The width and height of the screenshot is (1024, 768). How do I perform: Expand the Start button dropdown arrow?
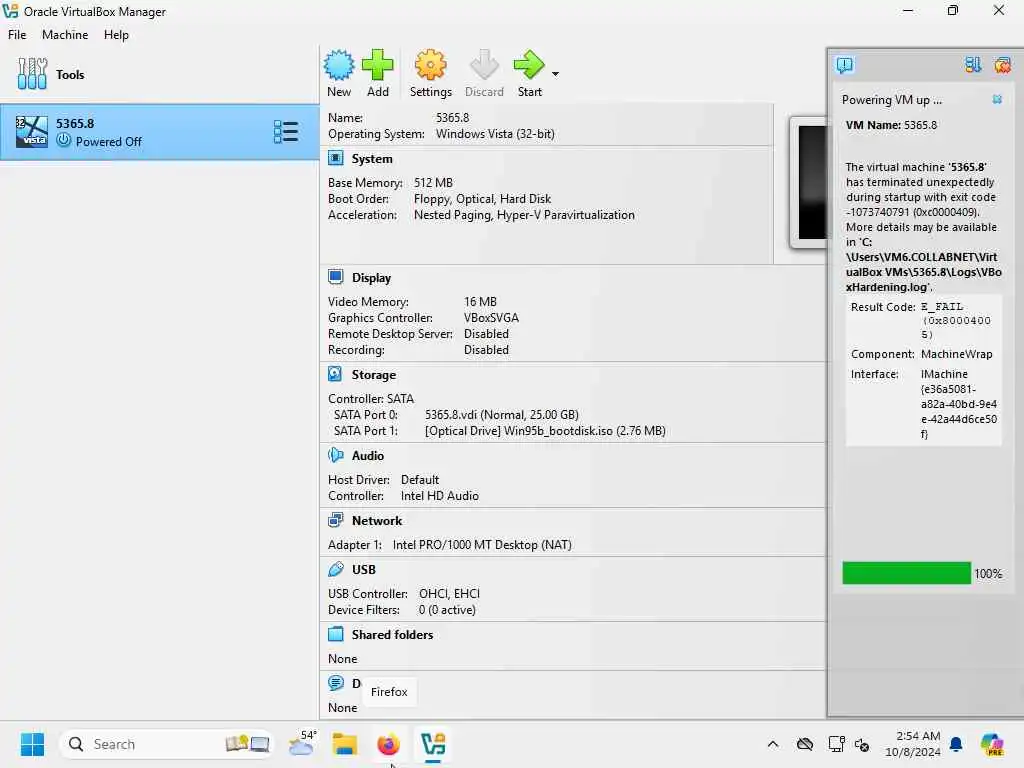click(x=555, y=74)
